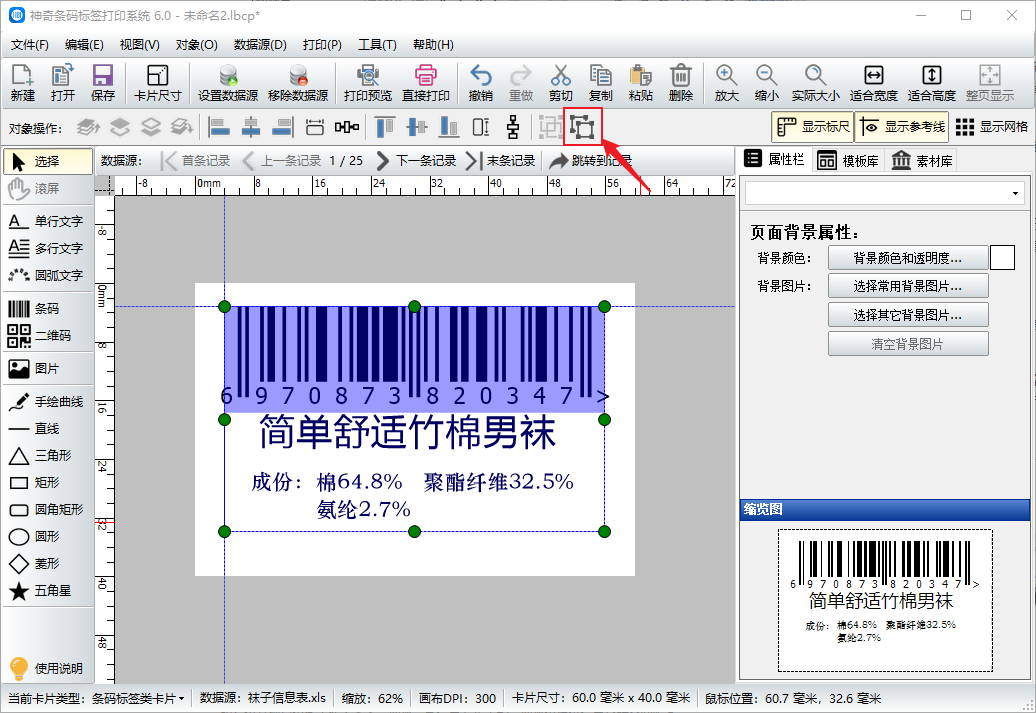The height and width of the screenshot is (713, 1036).
Task: Cut the selection with 剪切
Action: 560,83
